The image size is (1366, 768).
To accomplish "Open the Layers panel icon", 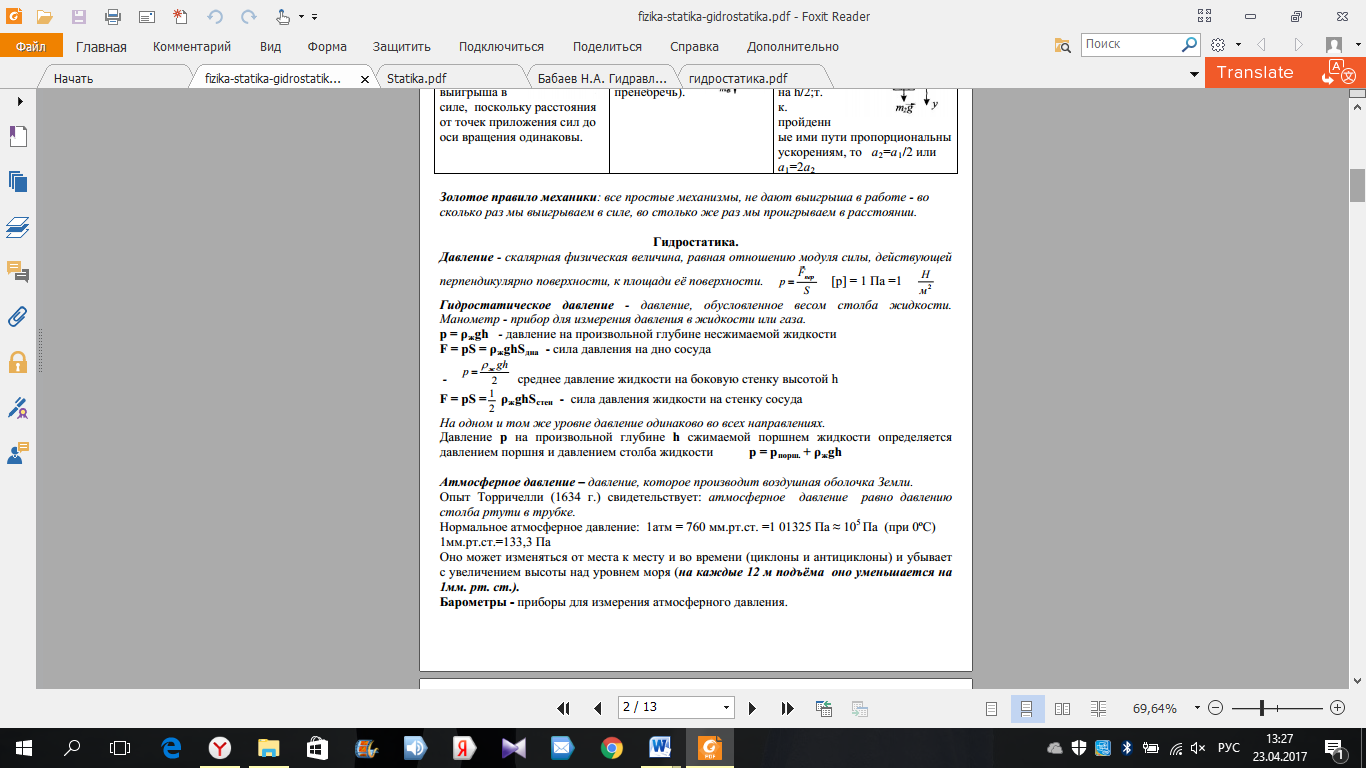I will (x=18, y=226).
